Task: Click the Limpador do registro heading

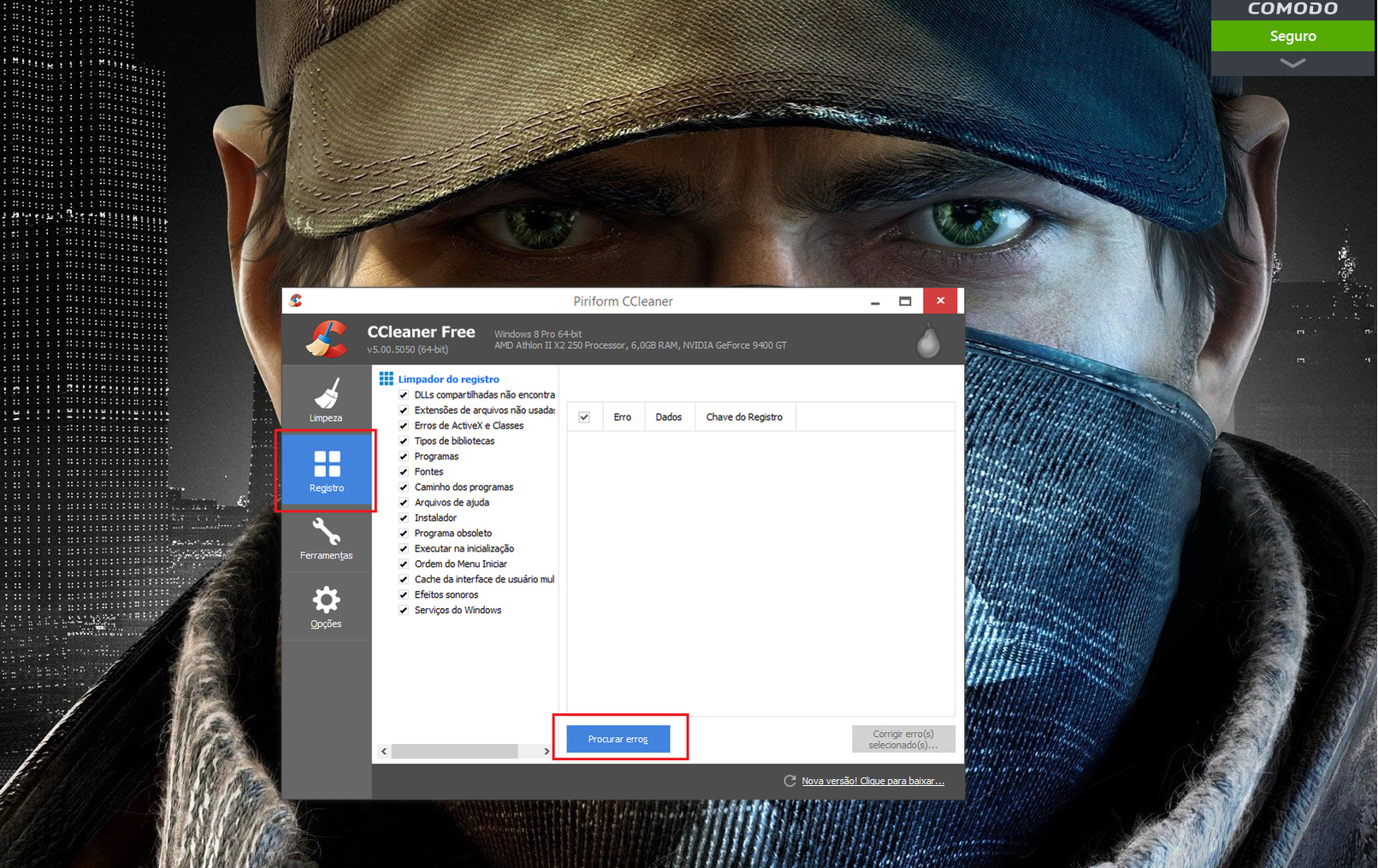Action: point(448,379)
